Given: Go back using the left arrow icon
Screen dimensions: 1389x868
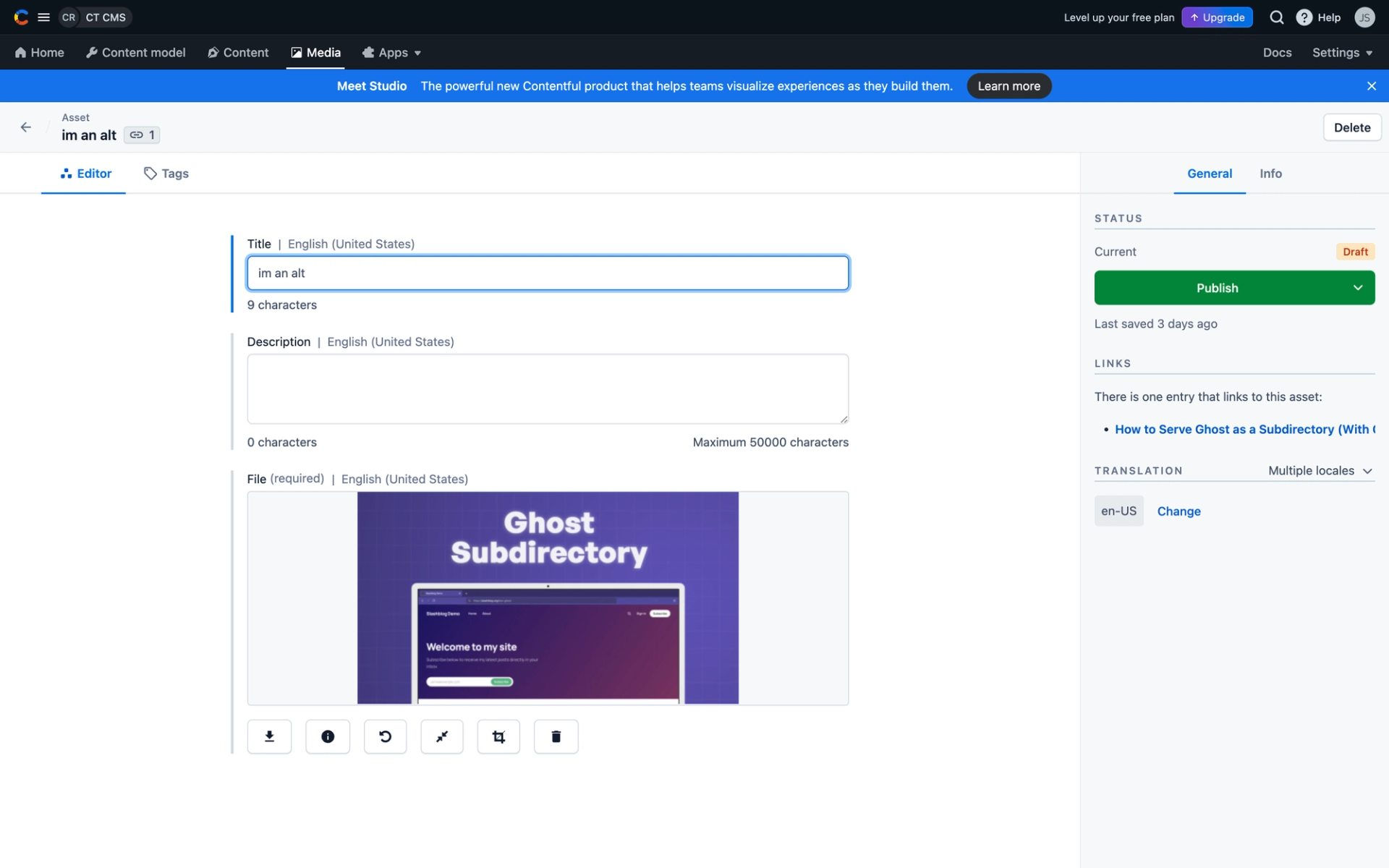Looking at the screenshot, I should click(26, 127).
